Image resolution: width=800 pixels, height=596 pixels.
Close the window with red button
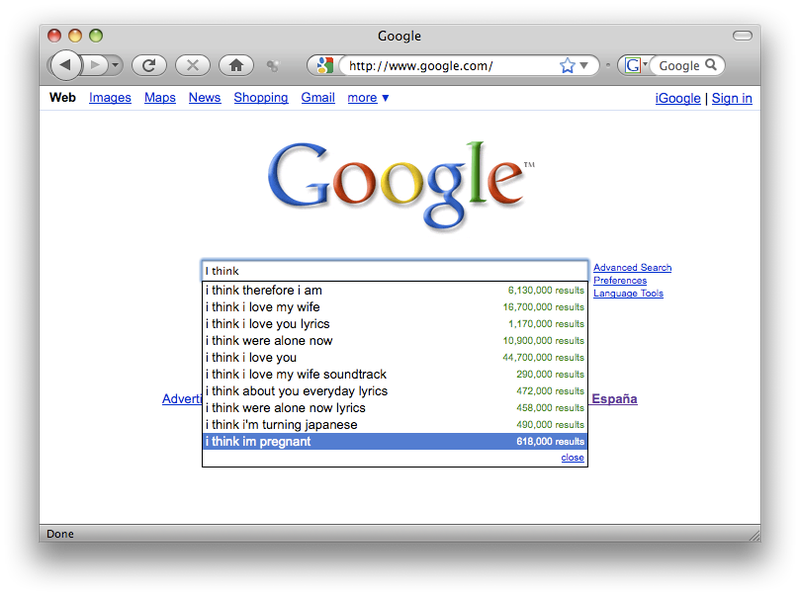coord(55,35)
